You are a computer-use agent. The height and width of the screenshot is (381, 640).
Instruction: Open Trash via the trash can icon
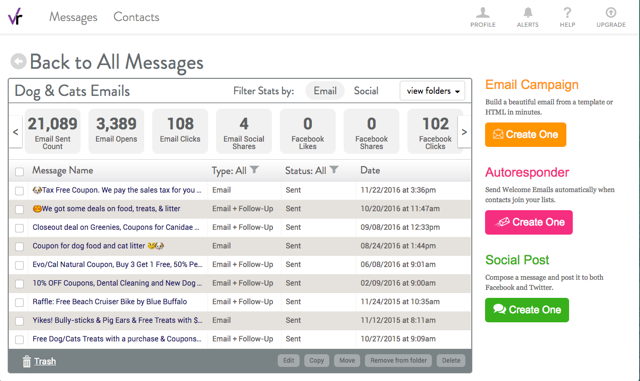pos(27,361)
